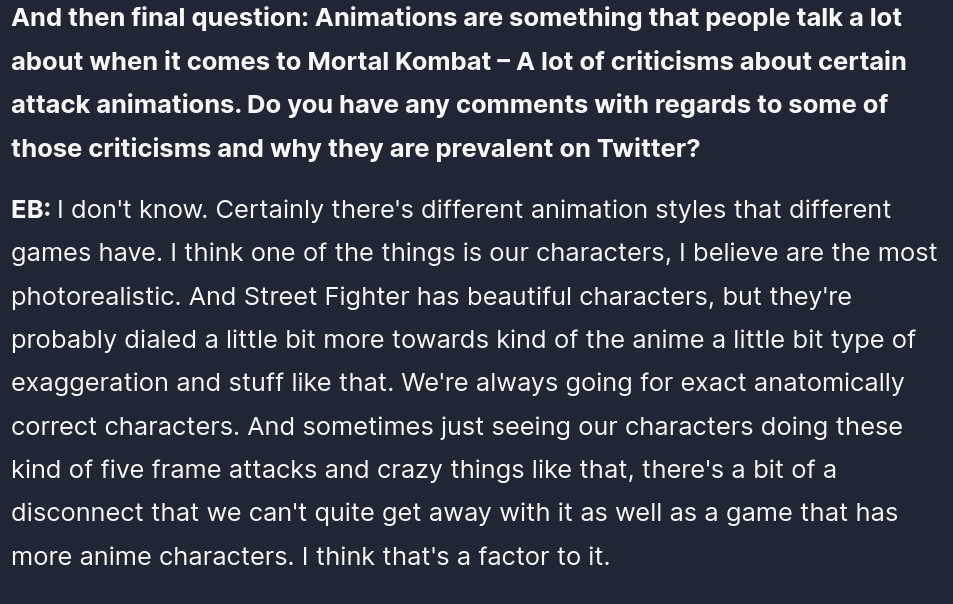Viewport: 953px width, 604px height.
Task: Click the phrase "beautiful characters"
Action: coord(590,297)
